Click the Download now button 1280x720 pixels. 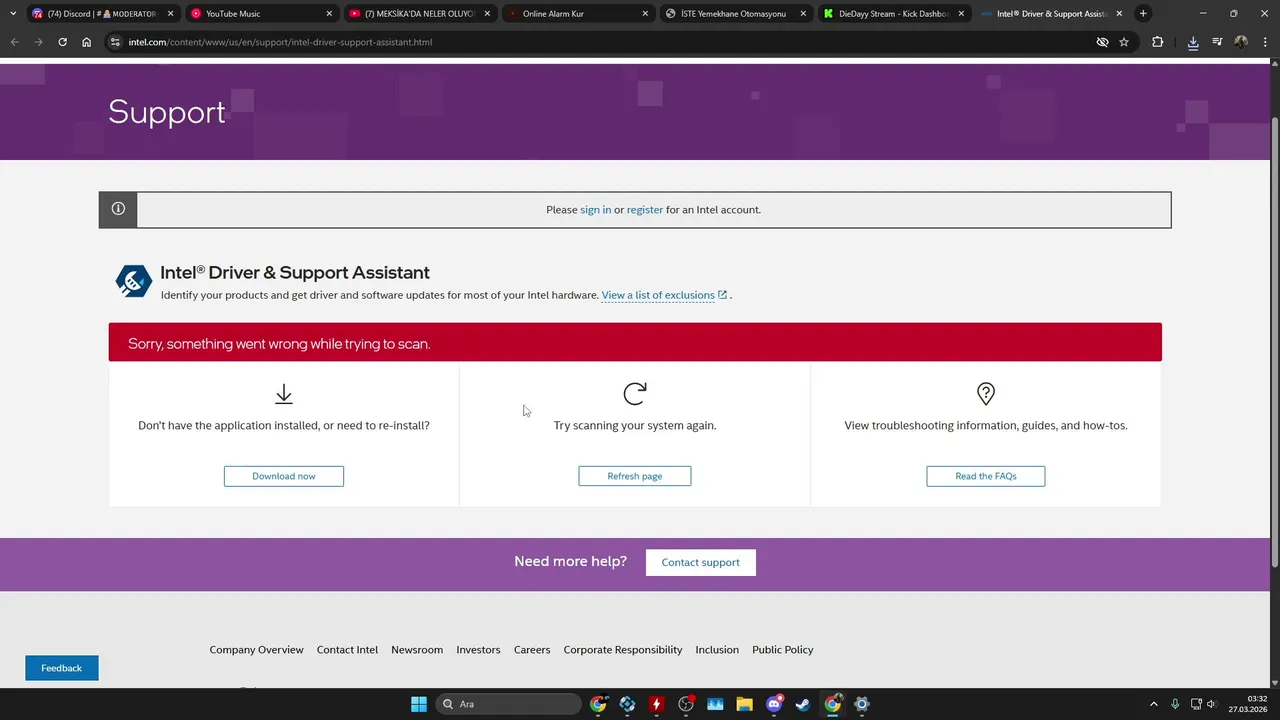coord(284,476)
